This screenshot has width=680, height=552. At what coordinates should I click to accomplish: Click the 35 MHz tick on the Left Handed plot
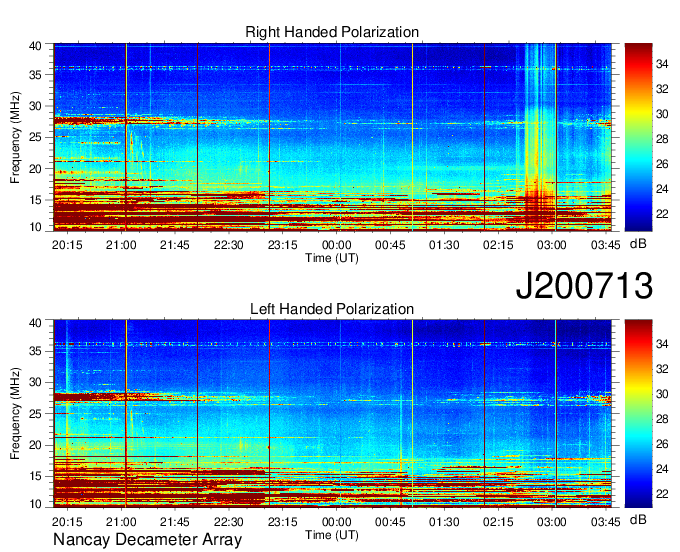pyautogui.click(x=35, y=351)
